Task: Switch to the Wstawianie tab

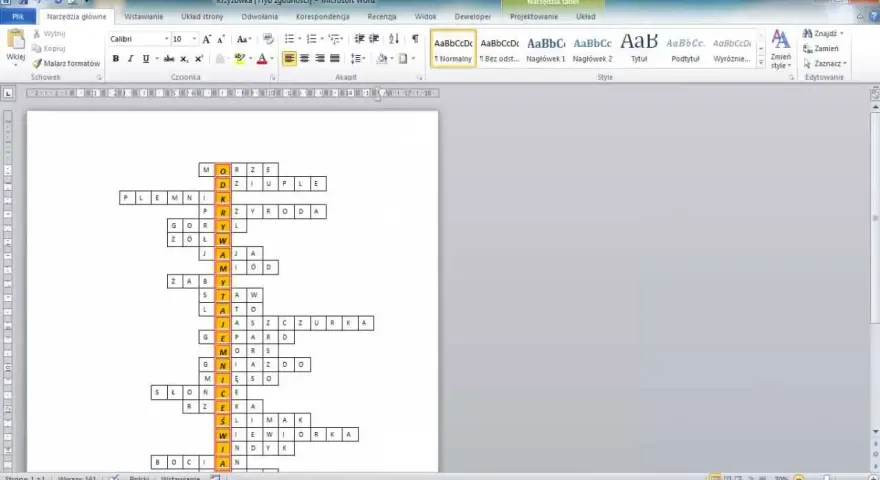Action: click(x=144, y=17)
